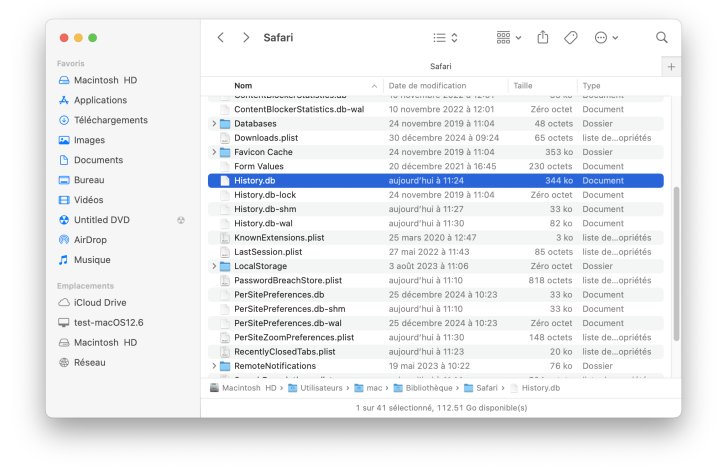Open the ellipsis actions menu
This screenshot has width=720, height=474.
(606, 38)
